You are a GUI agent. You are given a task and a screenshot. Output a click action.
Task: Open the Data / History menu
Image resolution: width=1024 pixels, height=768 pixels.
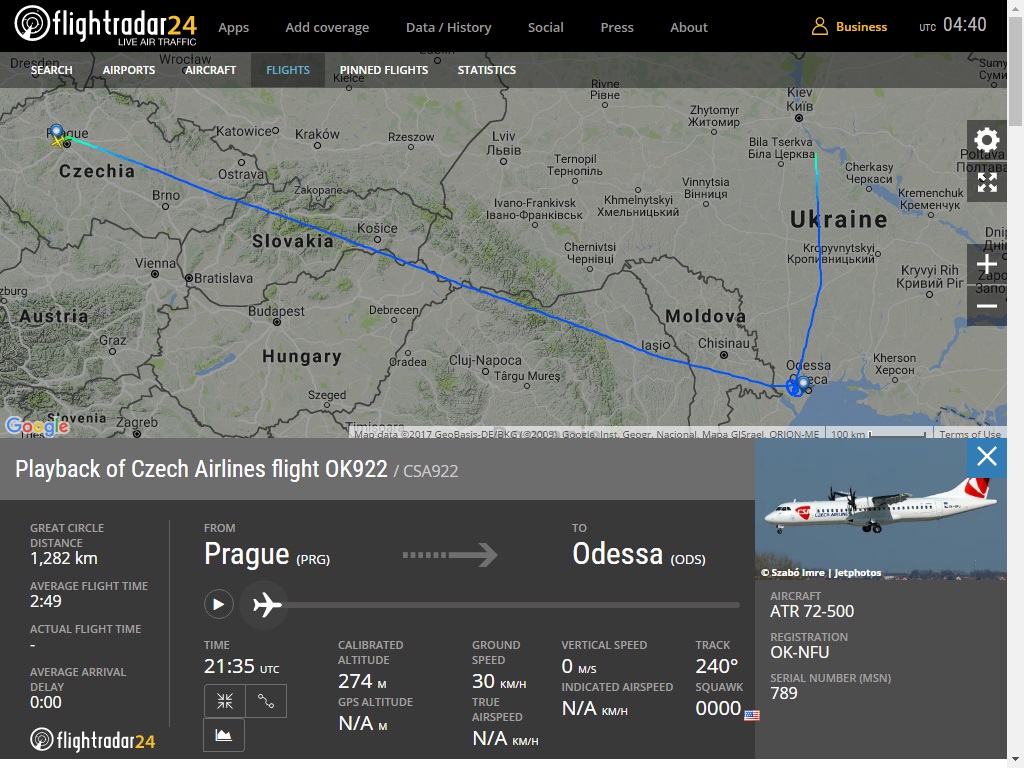448,27
